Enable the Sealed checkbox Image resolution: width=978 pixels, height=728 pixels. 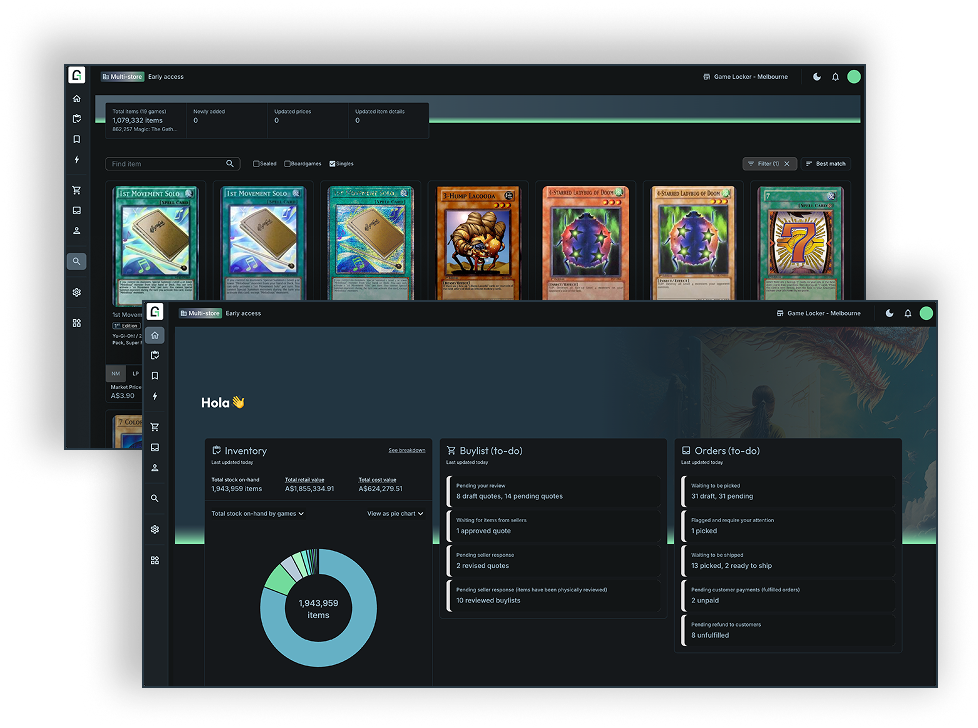point(256,163)
